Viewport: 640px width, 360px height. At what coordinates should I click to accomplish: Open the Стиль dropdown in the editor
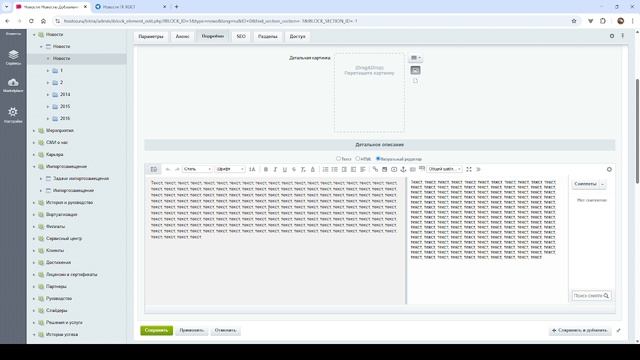click(197, 169)
